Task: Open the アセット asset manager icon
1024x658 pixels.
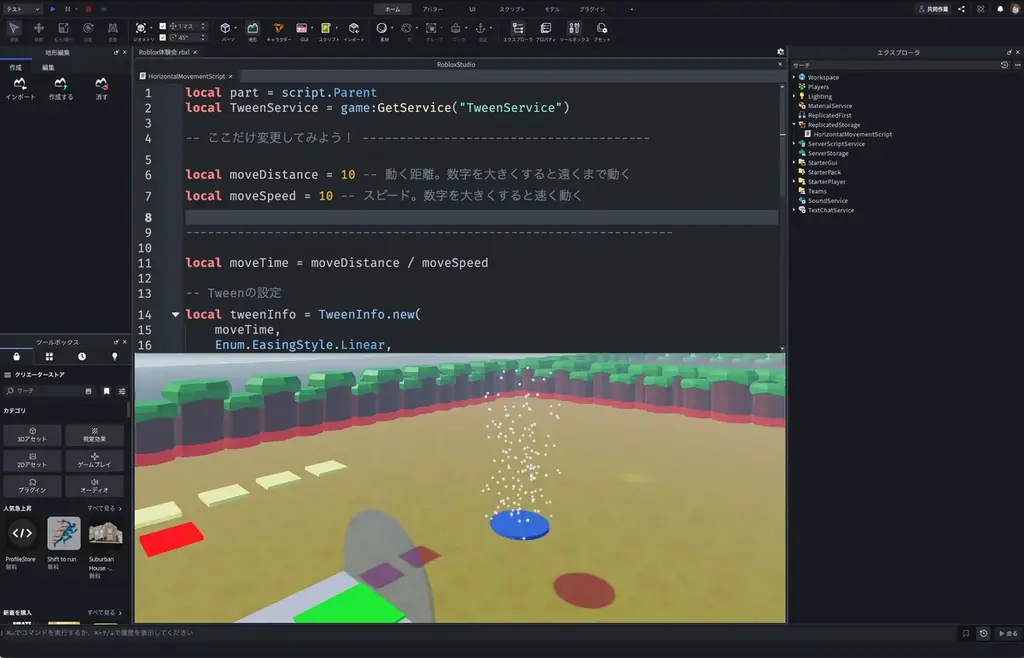Action: tap(602, 29)
